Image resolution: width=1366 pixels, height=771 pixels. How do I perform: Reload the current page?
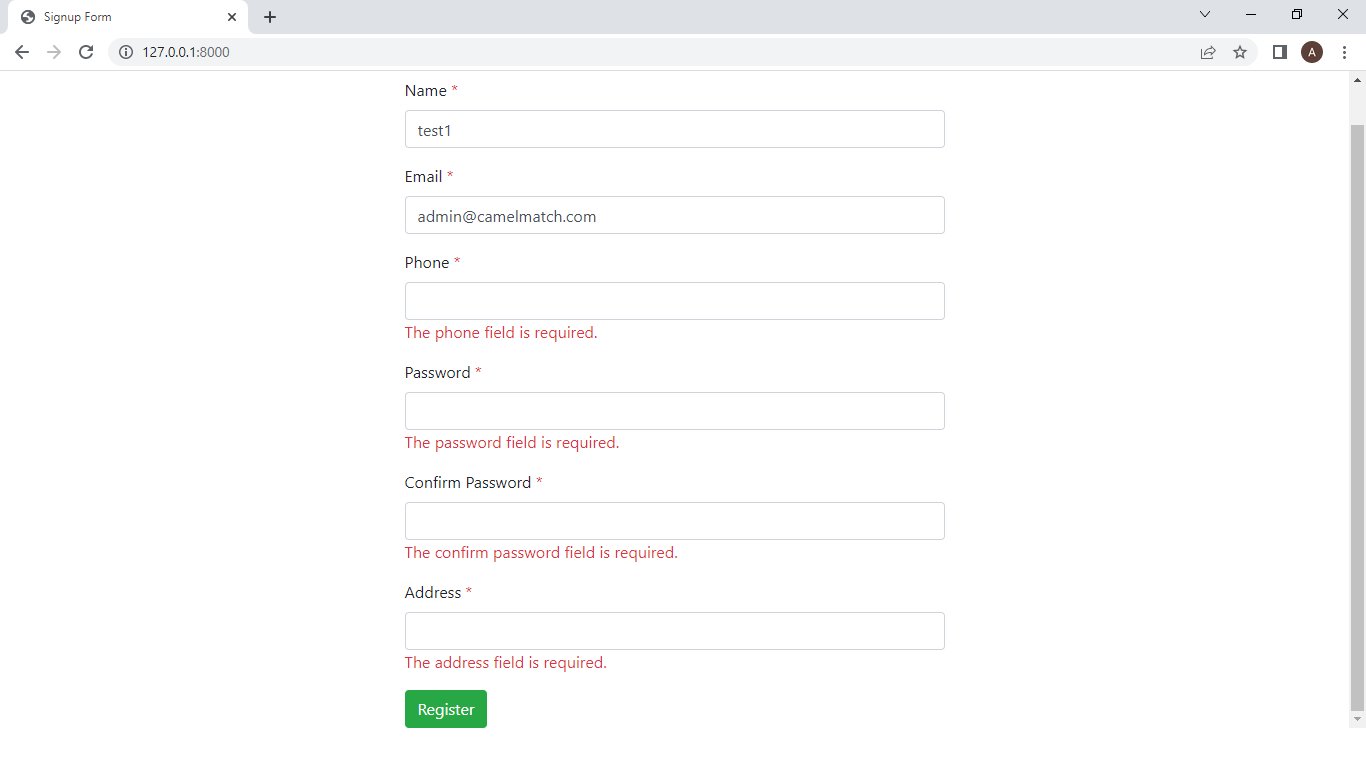[x=86, y=52]
